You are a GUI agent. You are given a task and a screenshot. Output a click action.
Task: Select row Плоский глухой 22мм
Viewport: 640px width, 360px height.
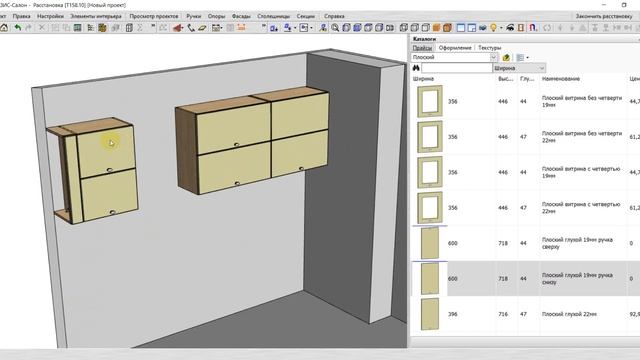pyautogui.click(x=525, y=314)
